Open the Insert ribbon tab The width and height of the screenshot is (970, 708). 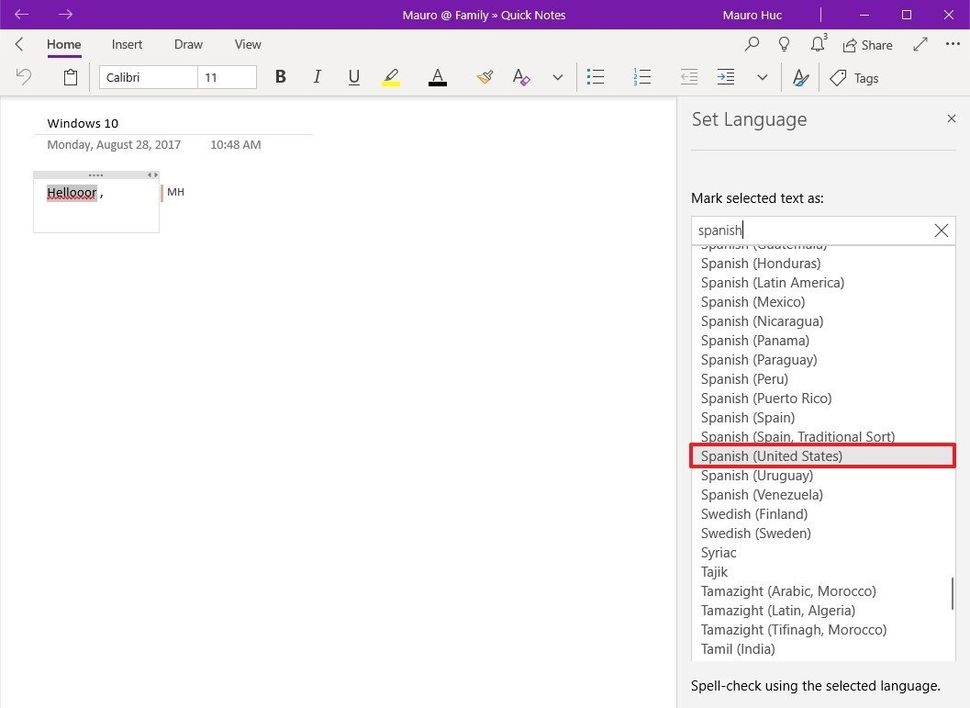point(126,44)
